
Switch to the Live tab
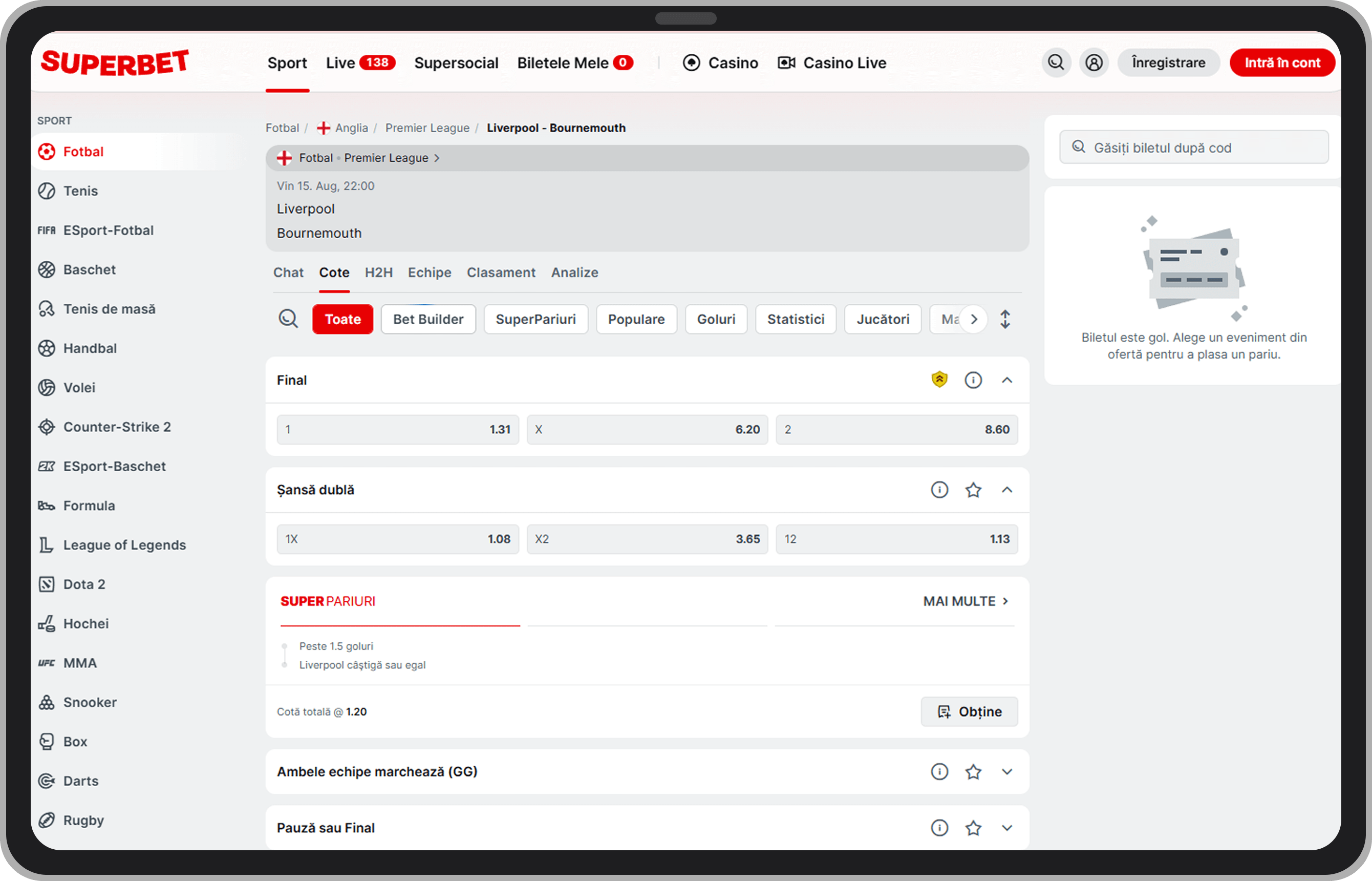click(x=360, y=62)
